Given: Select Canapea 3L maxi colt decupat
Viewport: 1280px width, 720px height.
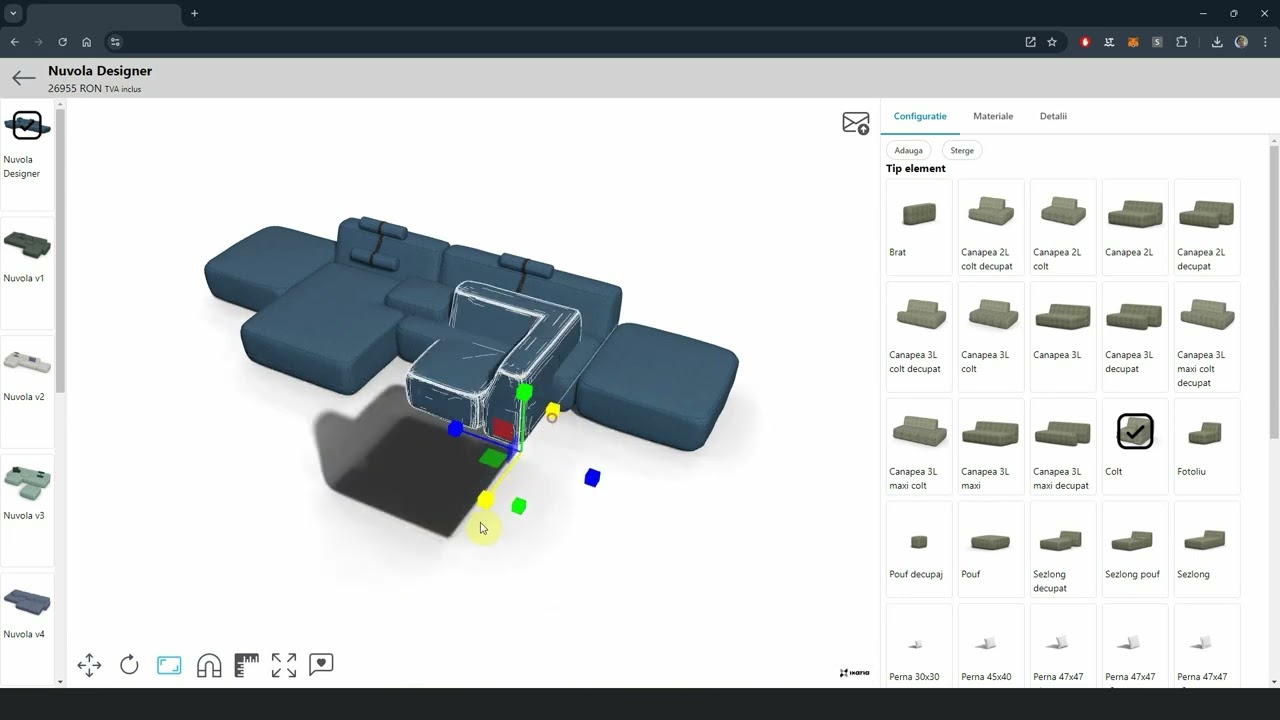Looking at the screenshot, I should pyautogui.click(x=1207, y=335).
